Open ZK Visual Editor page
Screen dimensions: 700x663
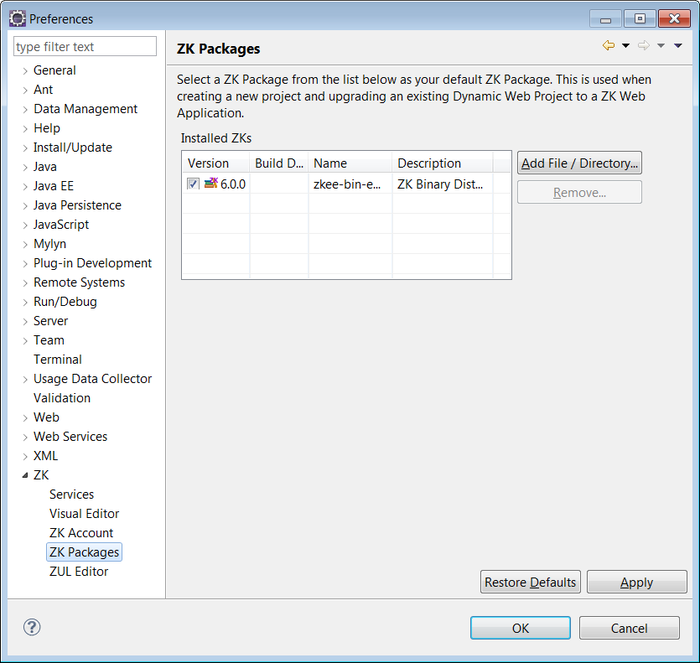click(x=84, y=513)
